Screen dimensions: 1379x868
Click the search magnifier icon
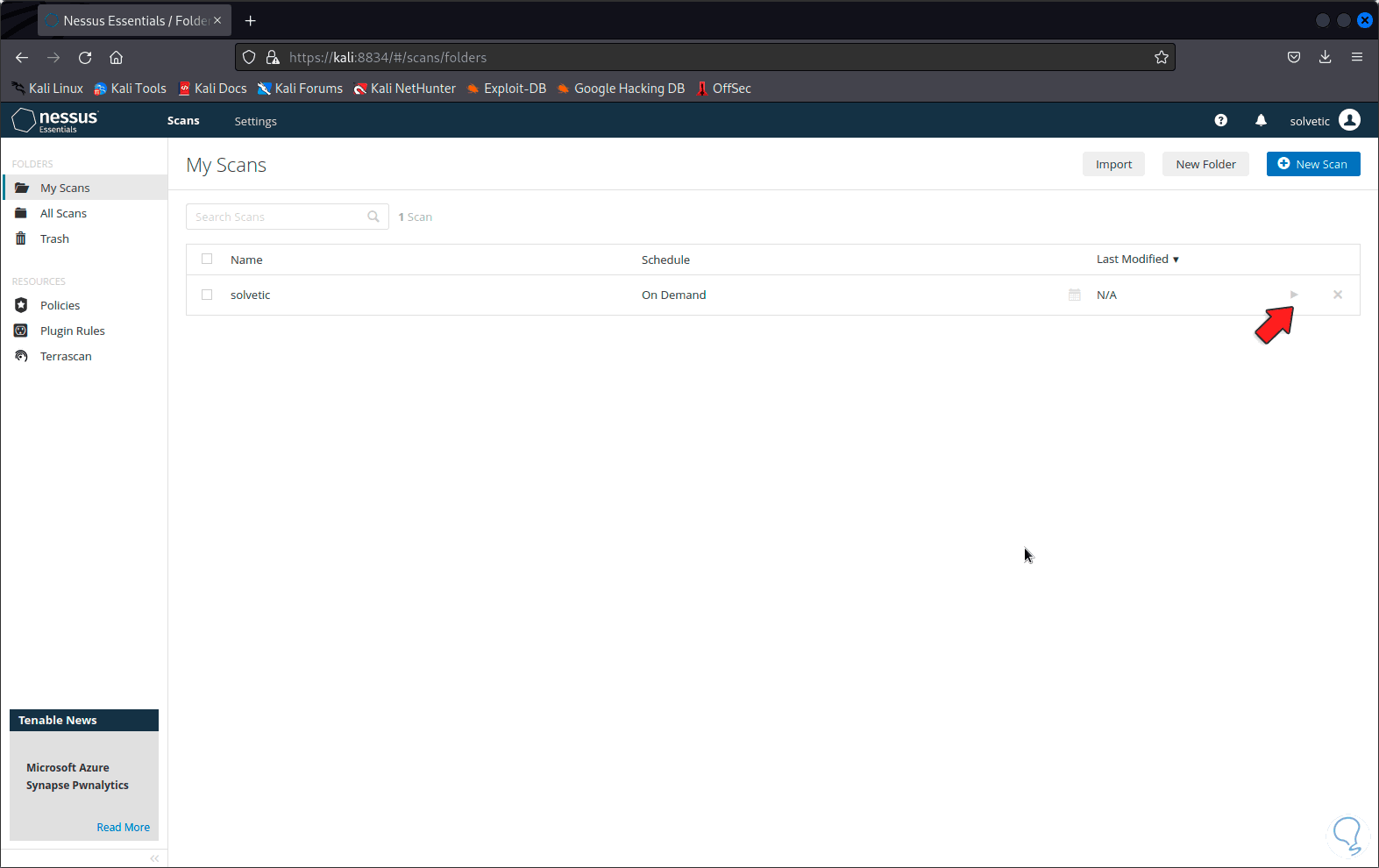click(x=373, y=217)
